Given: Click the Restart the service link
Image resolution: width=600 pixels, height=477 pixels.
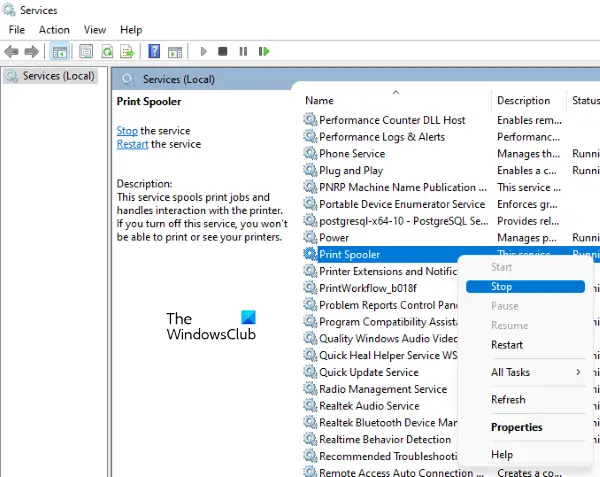Looking at the screenshot, I should tap(132, 144).
